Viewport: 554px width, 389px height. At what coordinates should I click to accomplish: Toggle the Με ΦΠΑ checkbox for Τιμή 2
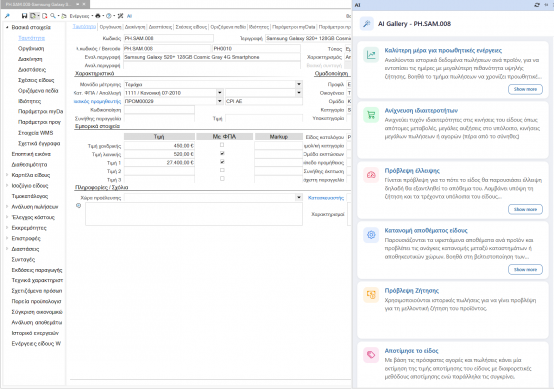tap(222, 170)
